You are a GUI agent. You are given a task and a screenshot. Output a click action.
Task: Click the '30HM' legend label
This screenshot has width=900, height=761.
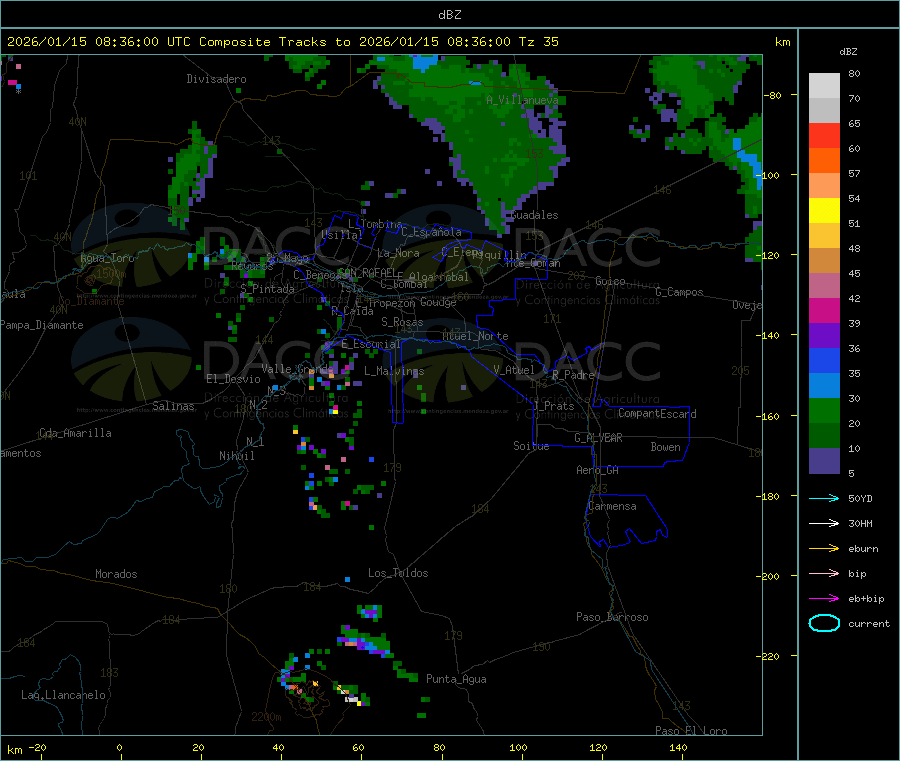pos(860,523)
